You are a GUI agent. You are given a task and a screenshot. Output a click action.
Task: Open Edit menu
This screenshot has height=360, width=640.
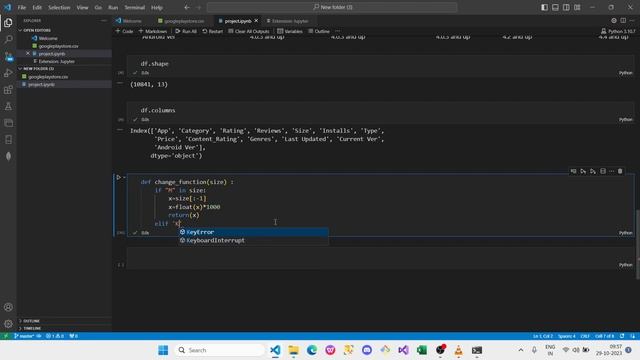pos(37,7)
